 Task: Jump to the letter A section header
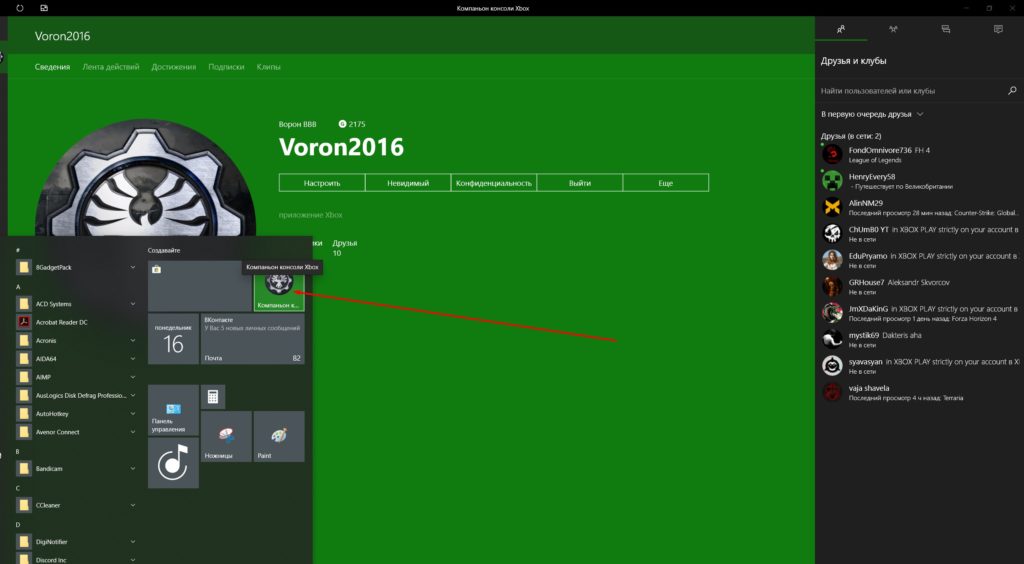[x=18, y=287]
